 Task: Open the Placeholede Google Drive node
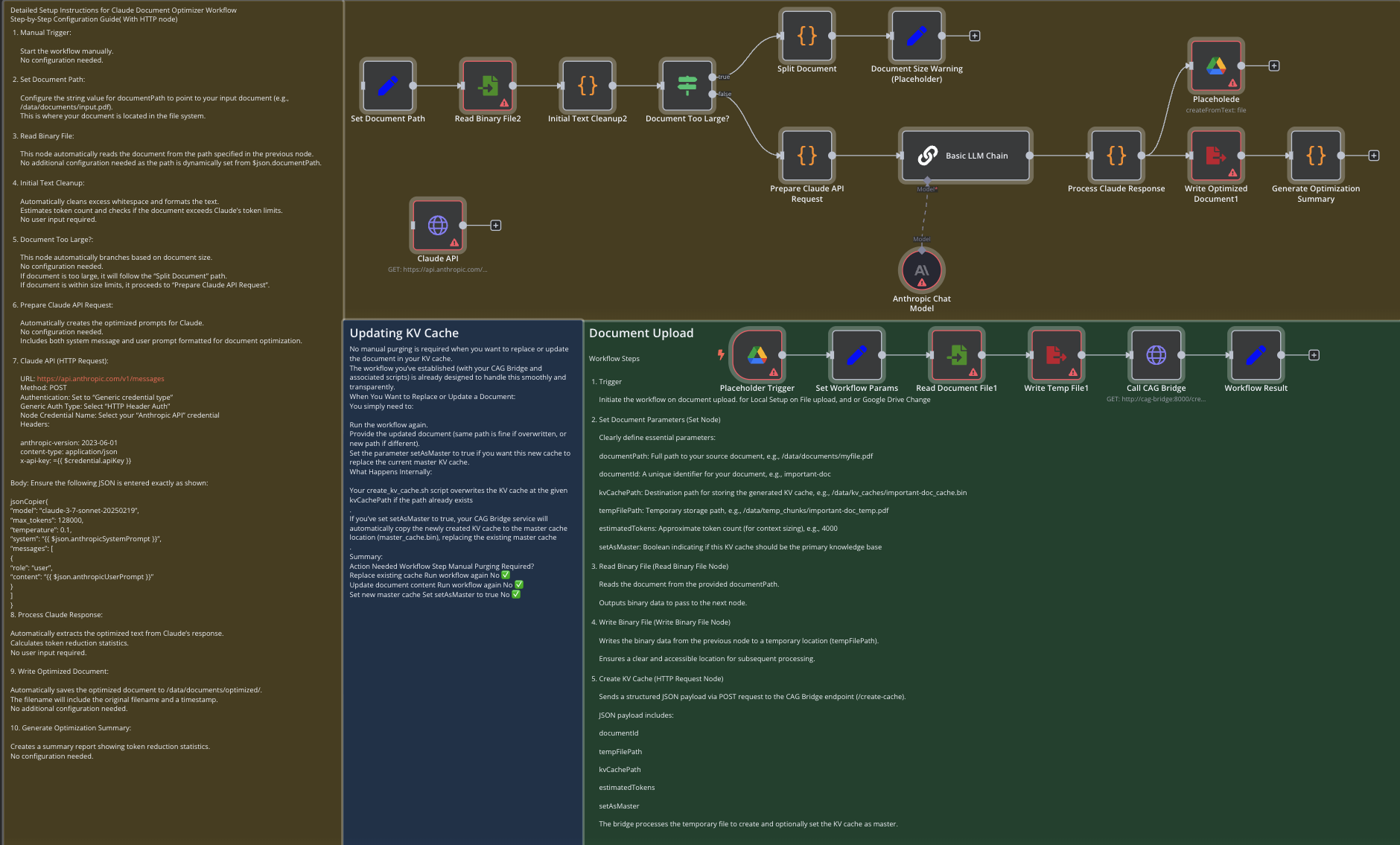point(1216,66)
